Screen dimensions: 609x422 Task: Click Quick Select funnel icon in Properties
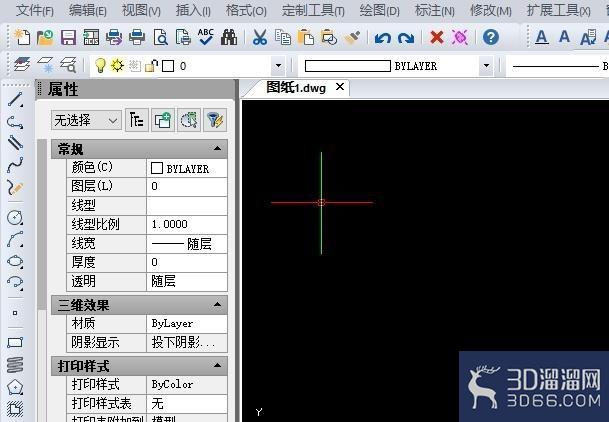click(215, 120)
